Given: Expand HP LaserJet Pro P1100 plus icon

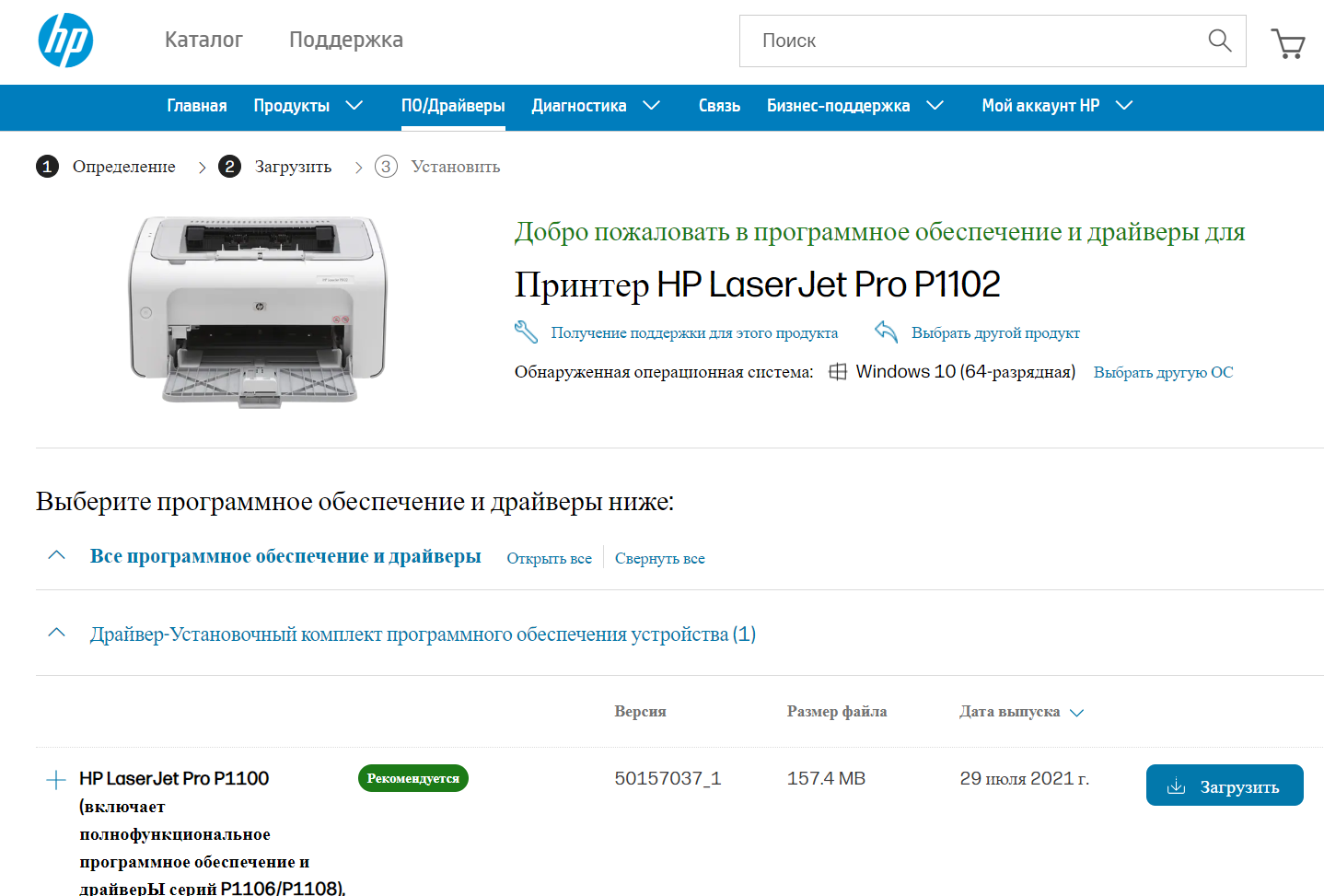Looking at the screenshot, I should (x=56, y=780).
